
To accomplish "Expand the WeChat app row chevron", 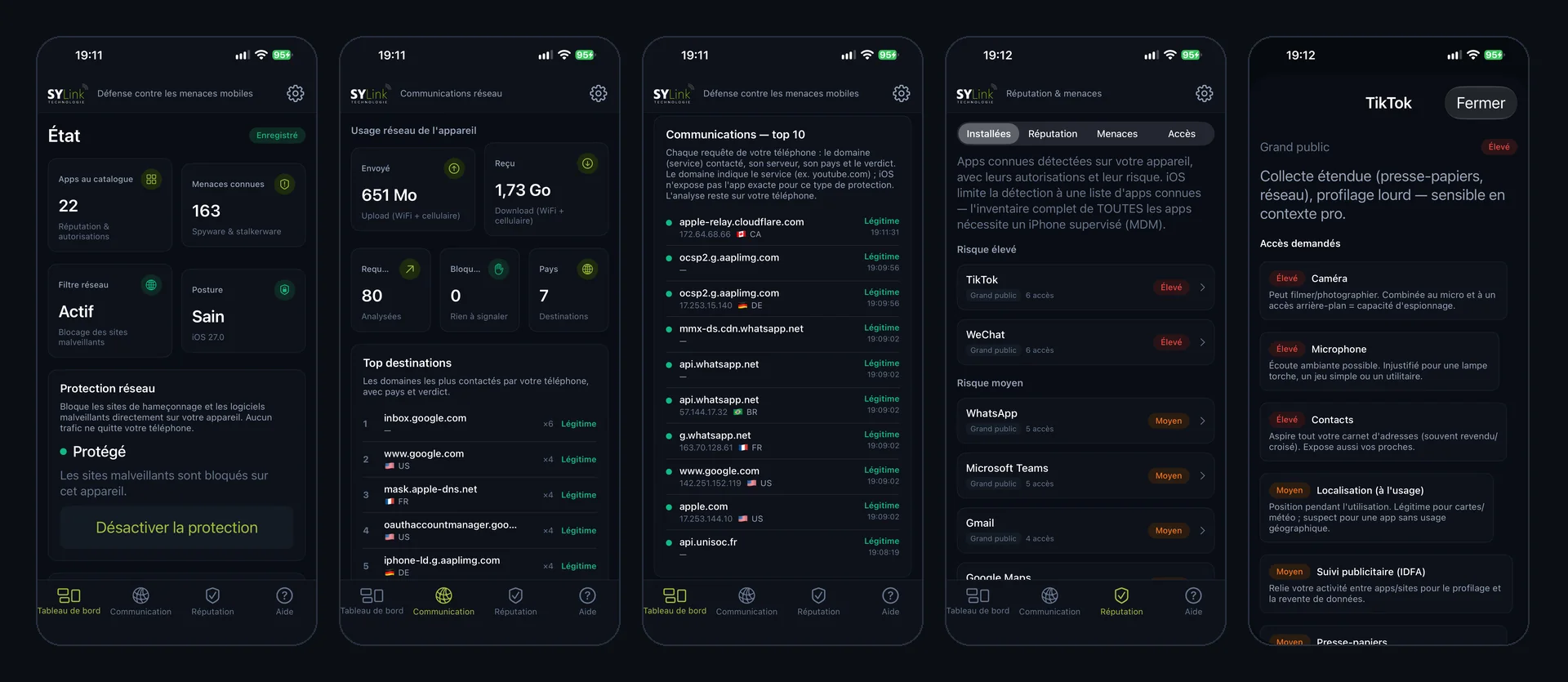I will (x=1203, y=342).
